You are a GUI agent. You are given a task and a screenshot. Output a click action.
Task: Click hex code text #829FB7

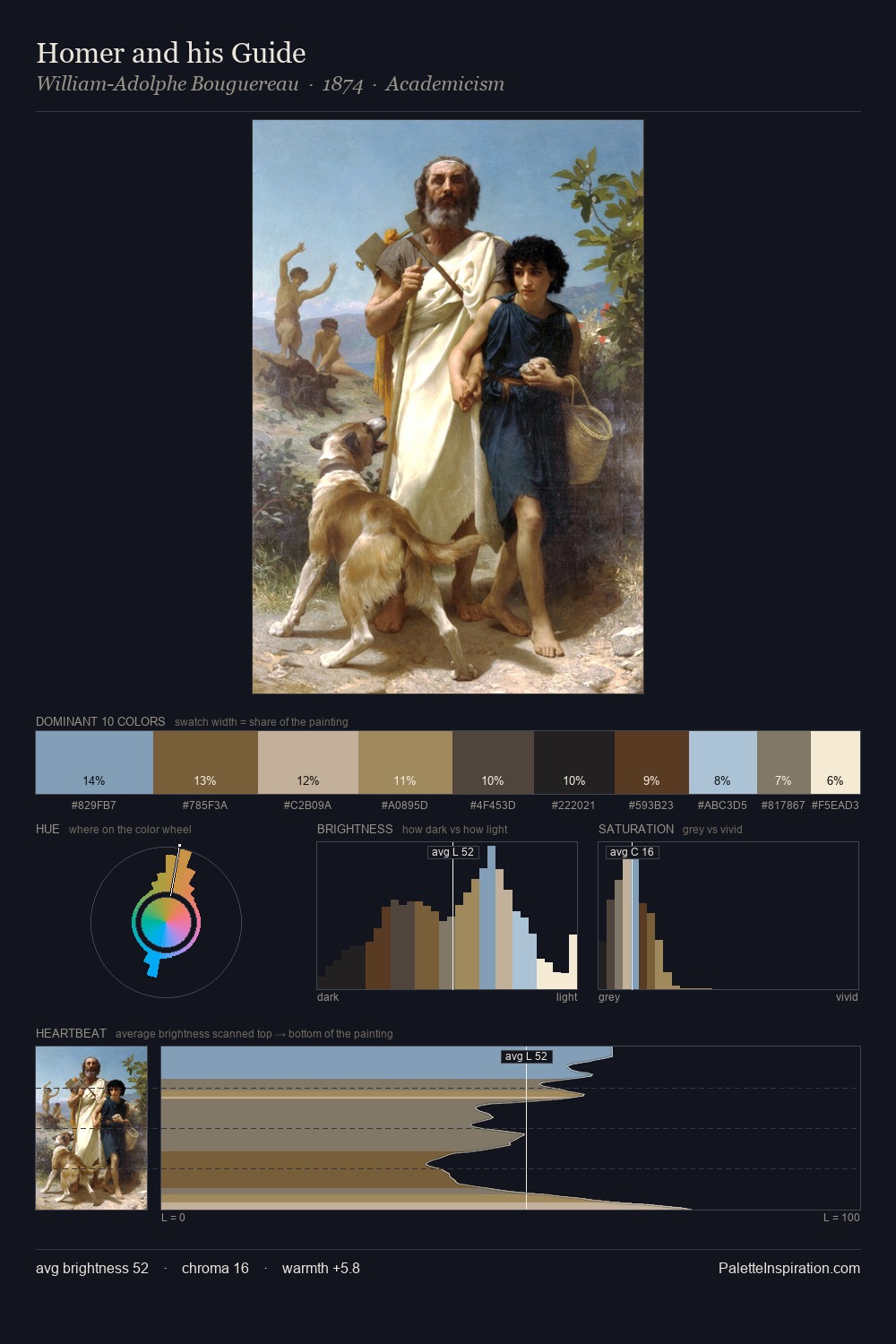click(x=94, y=806)
